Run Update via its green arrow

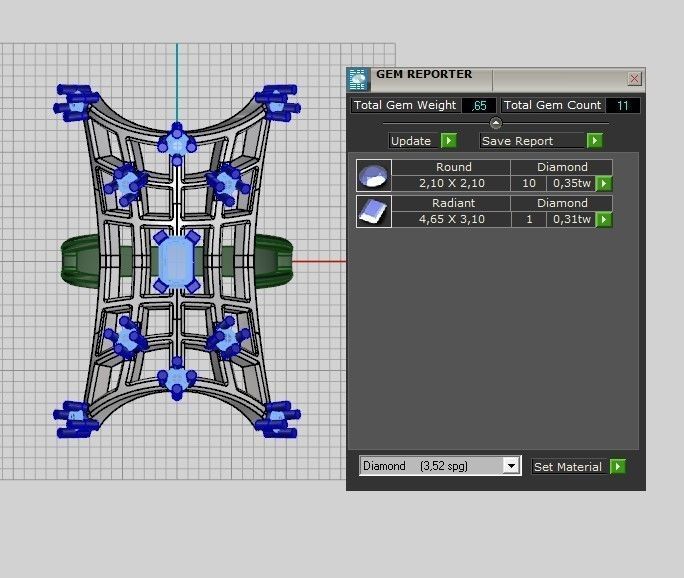[x=448, y=141]
